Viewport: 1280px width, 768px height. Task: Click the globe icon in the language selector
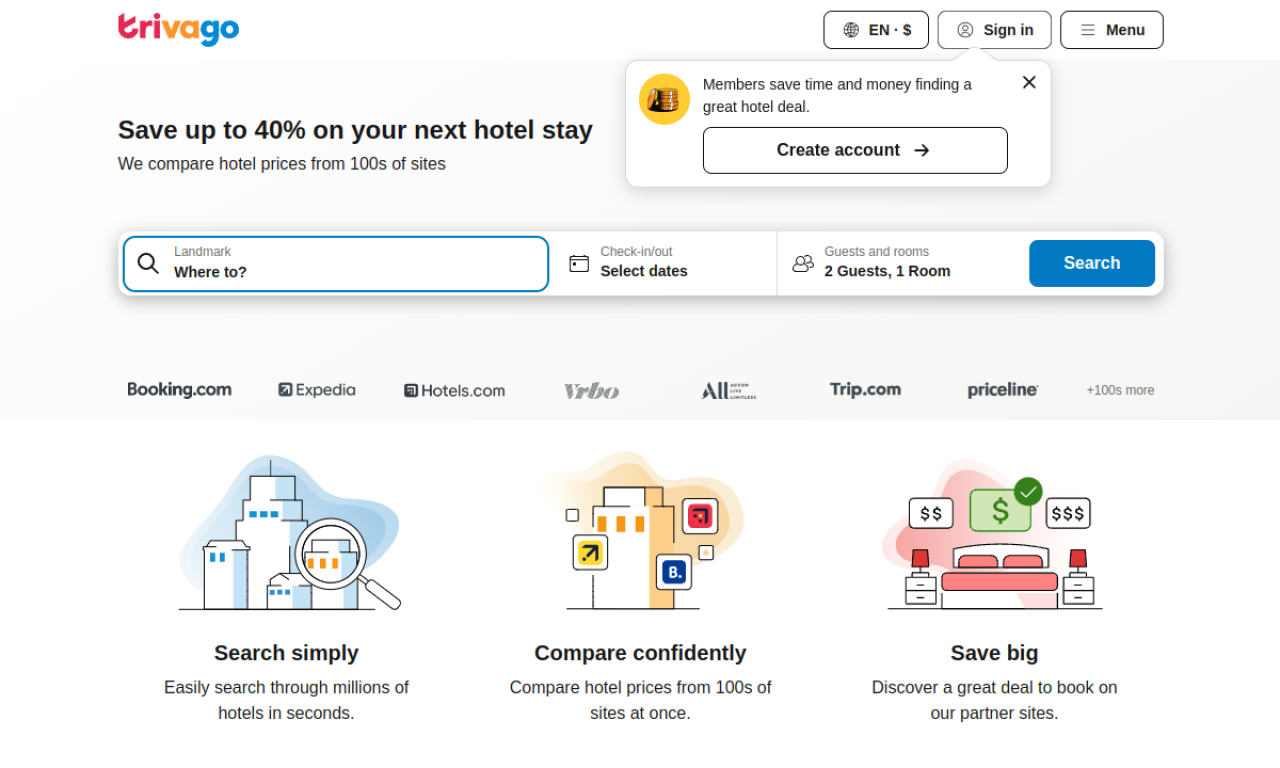(853, 30)
